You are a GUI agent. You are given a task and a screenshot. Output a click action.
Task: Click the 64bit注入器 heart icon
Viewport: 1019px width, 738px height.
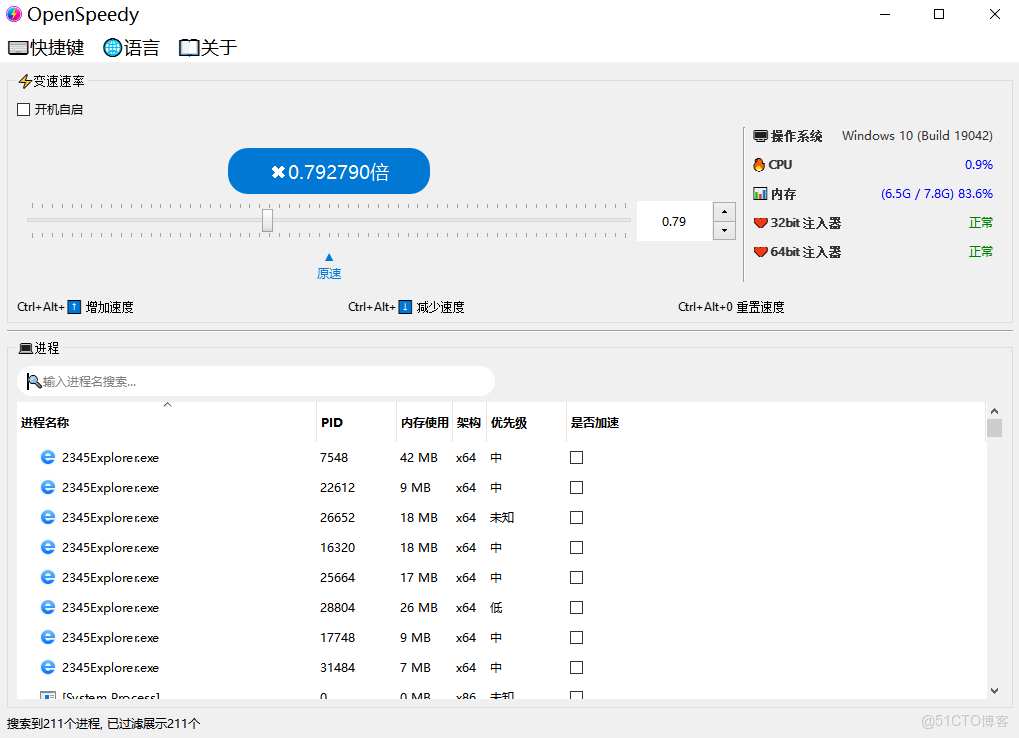(x=760, y=251)
